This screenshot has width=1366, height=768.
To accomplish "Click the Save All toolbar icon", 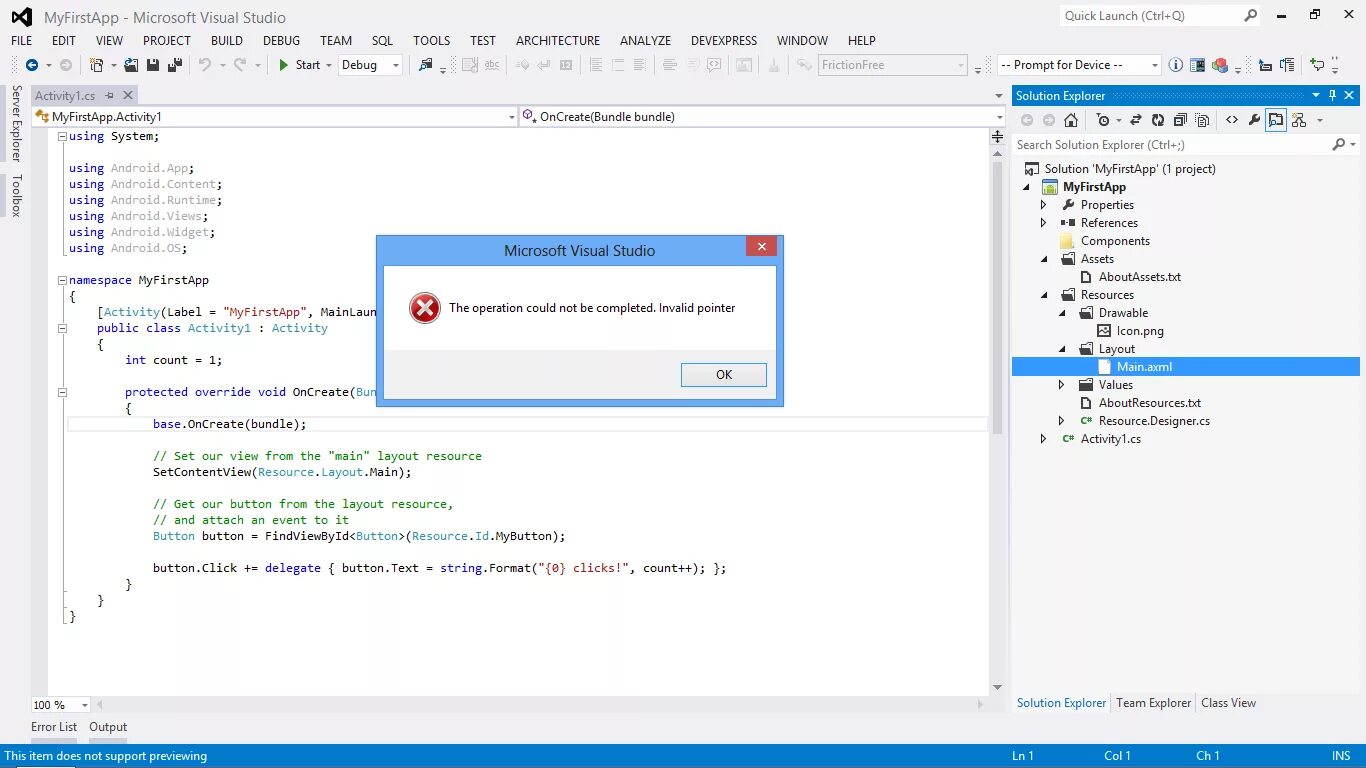I will click(x=174, y=65).
